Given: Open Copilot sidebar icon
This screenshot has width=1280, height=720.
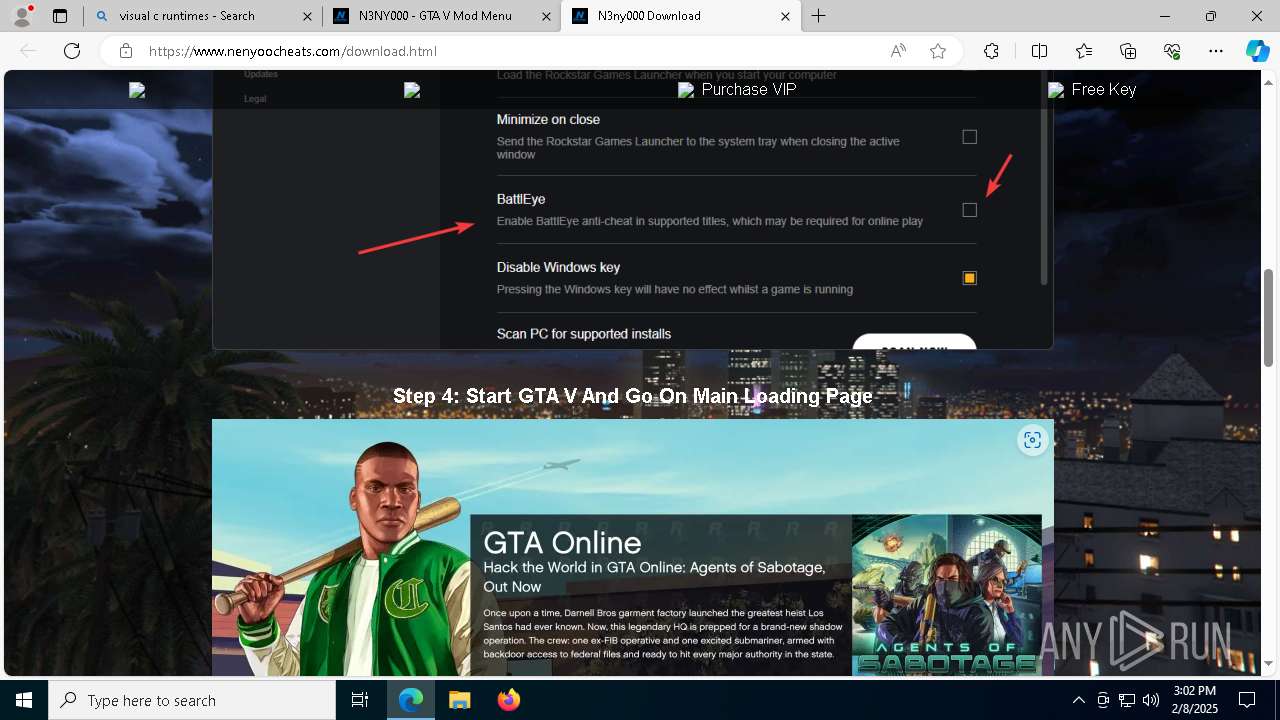Looking at the screenshot, I should (x=1257, y=51).
